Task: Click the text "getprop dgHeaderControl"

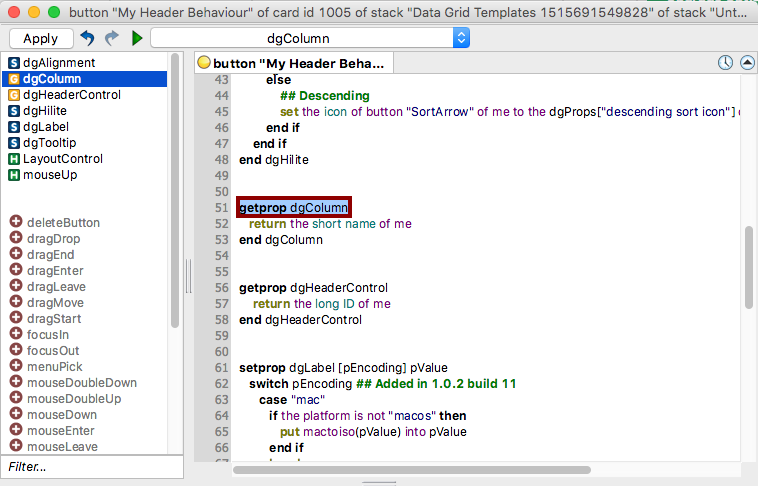Action: click(313, 288)
